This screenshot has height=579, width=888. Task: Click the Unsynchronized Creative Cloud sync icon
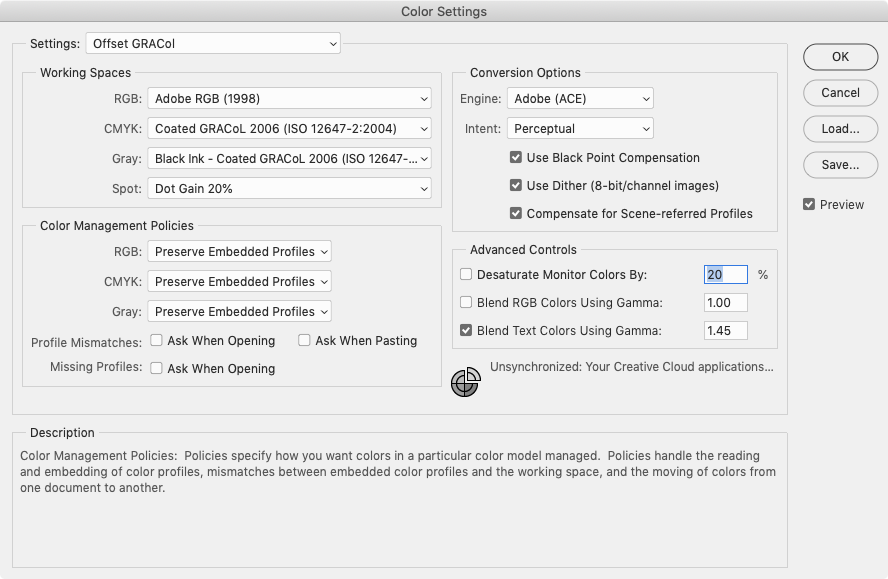(465, 381)
